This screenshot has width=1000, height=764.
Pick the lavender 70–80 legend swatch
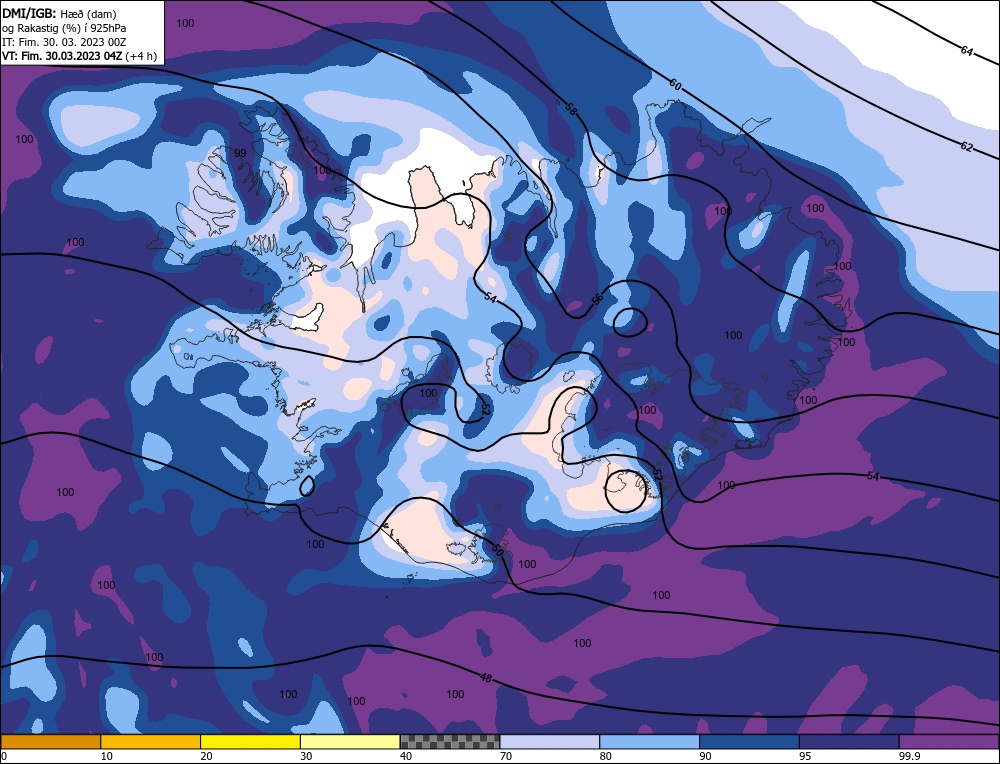(550, 742)
